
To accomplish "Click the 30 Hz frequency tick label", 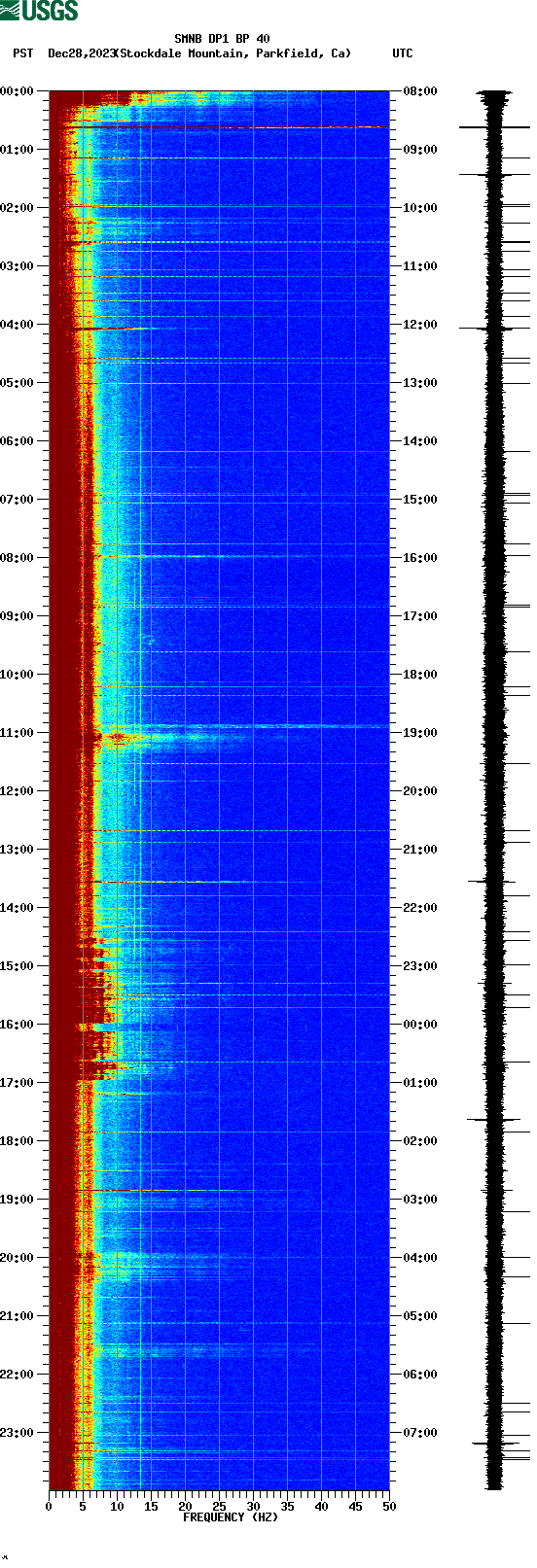I will [253, 1507].
